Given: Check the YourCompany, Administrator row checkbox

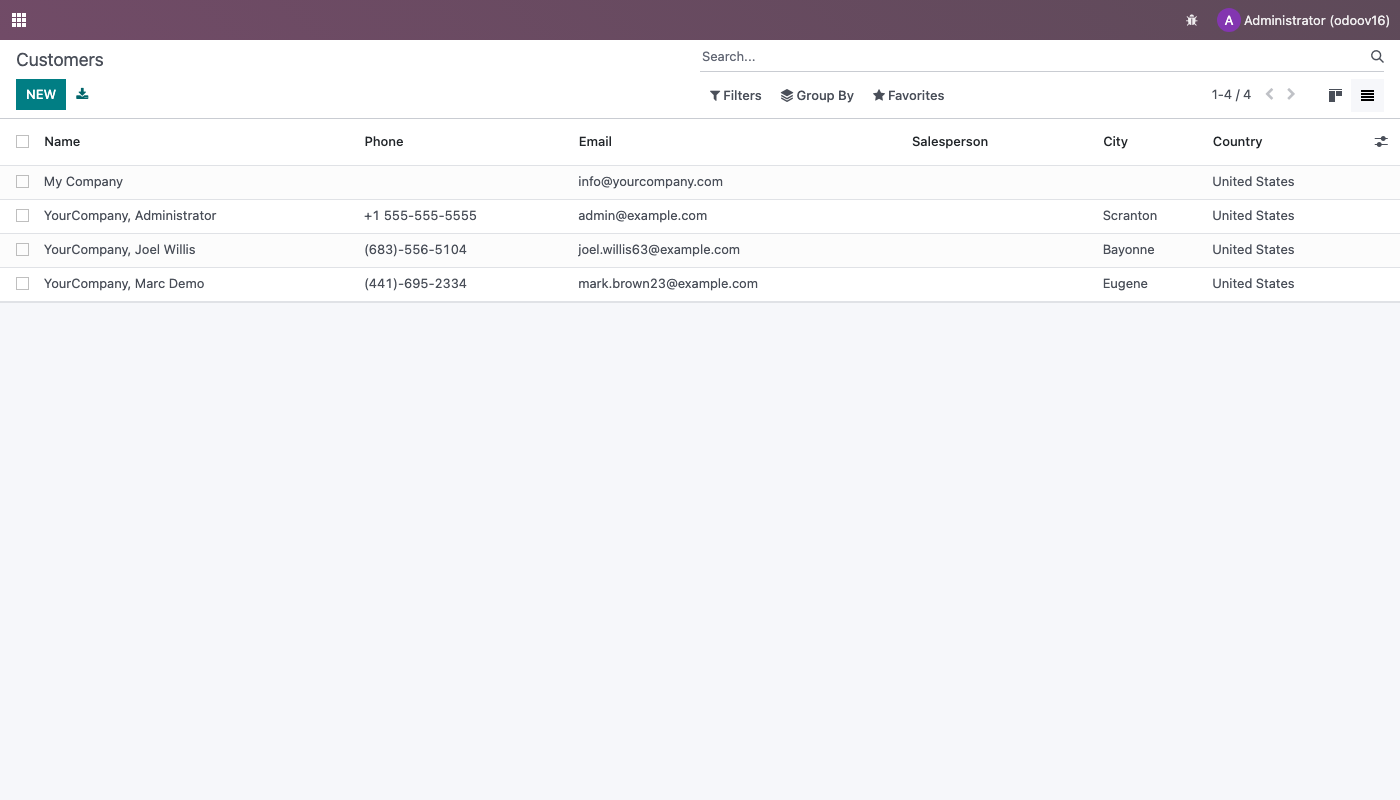Looking at the screenshot, I should click(x=22, y=216).
